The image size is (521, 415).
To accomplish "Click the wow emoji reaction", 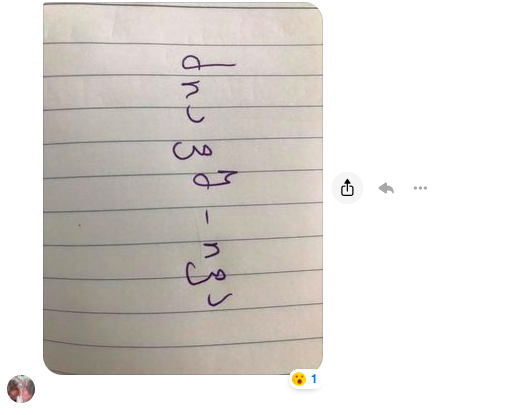I will (299, 379).
